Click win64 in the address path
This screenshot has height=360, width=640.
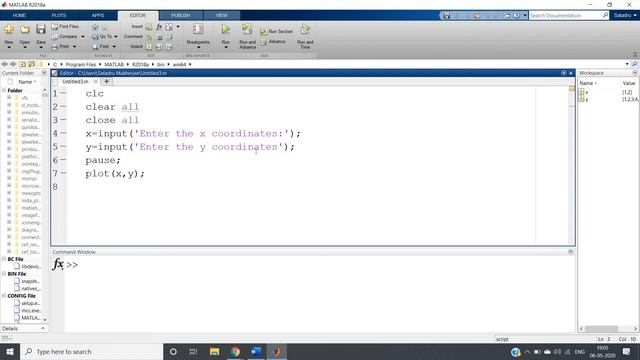click(179, 64)
